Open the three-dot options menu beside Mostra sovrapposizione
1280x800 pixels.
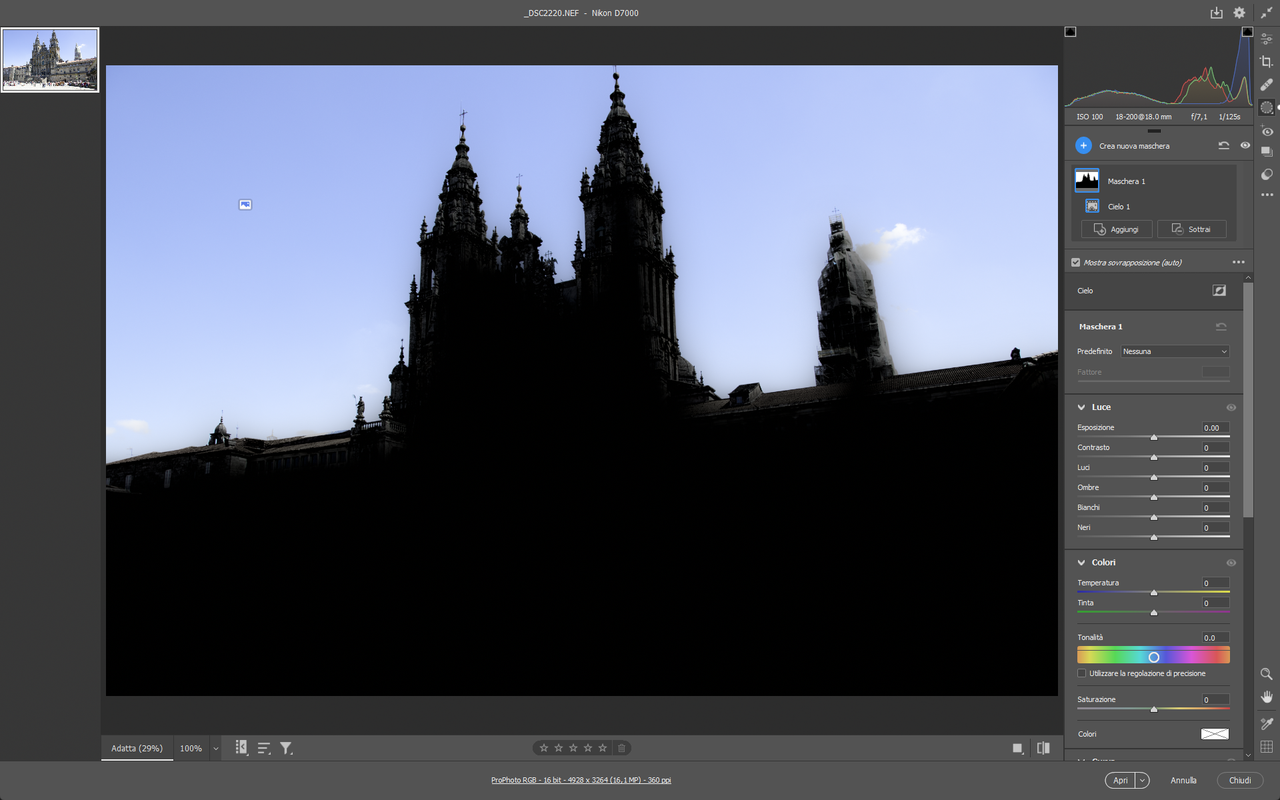click(1239, 261)
